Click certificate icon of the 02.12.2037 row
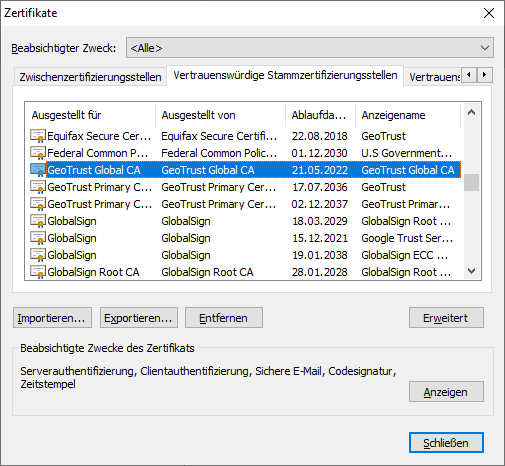The image size is (505, 466). [x=38, y=204]
